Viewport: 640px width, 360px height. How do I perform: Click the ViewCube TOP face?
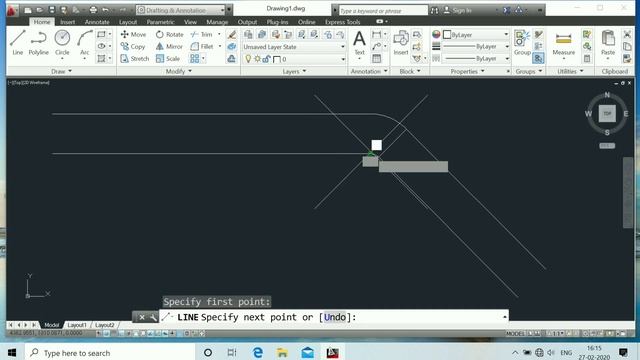[607, 113]
